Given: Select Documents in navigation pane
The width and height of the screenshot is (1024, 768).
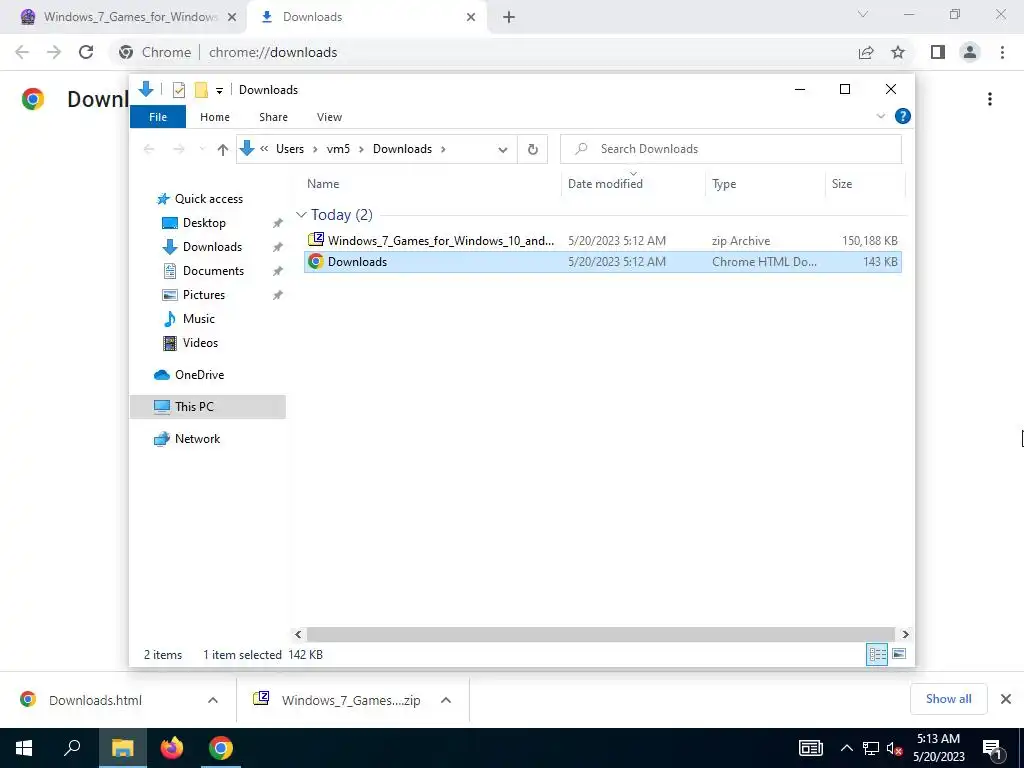Looking at the screenshot, I should tap(213, 271).
